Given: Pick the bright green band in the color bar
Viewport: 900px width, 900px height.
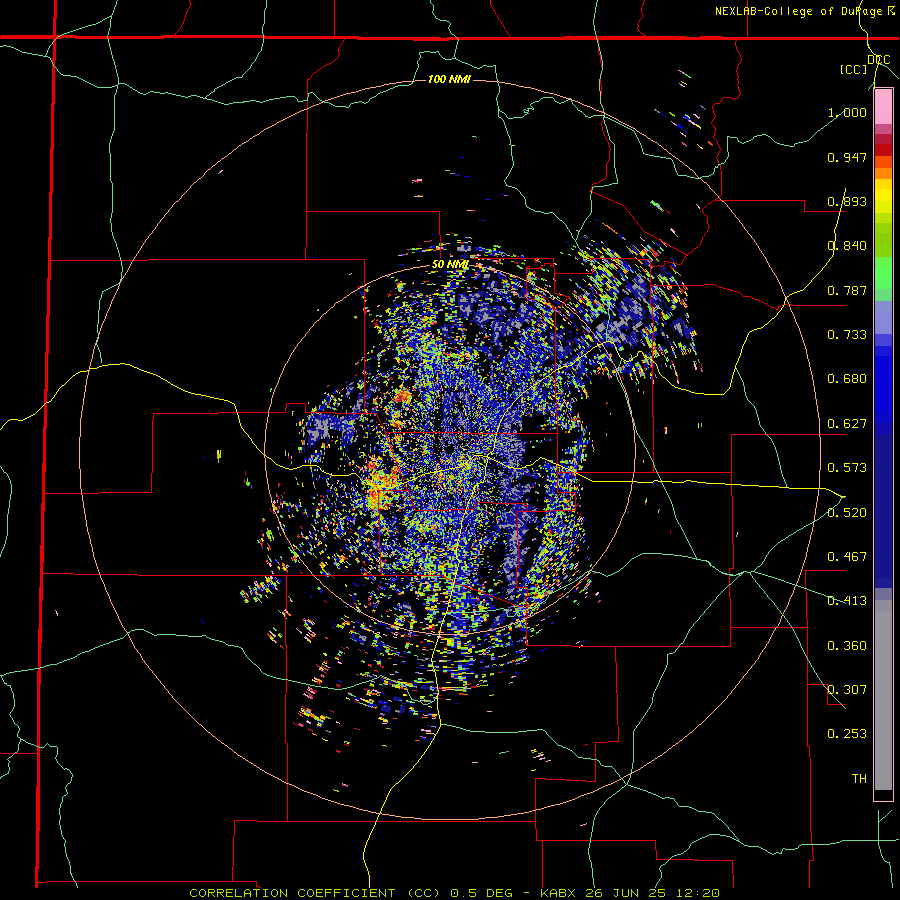Looking at the screenshot, I should tap(883, 273).
